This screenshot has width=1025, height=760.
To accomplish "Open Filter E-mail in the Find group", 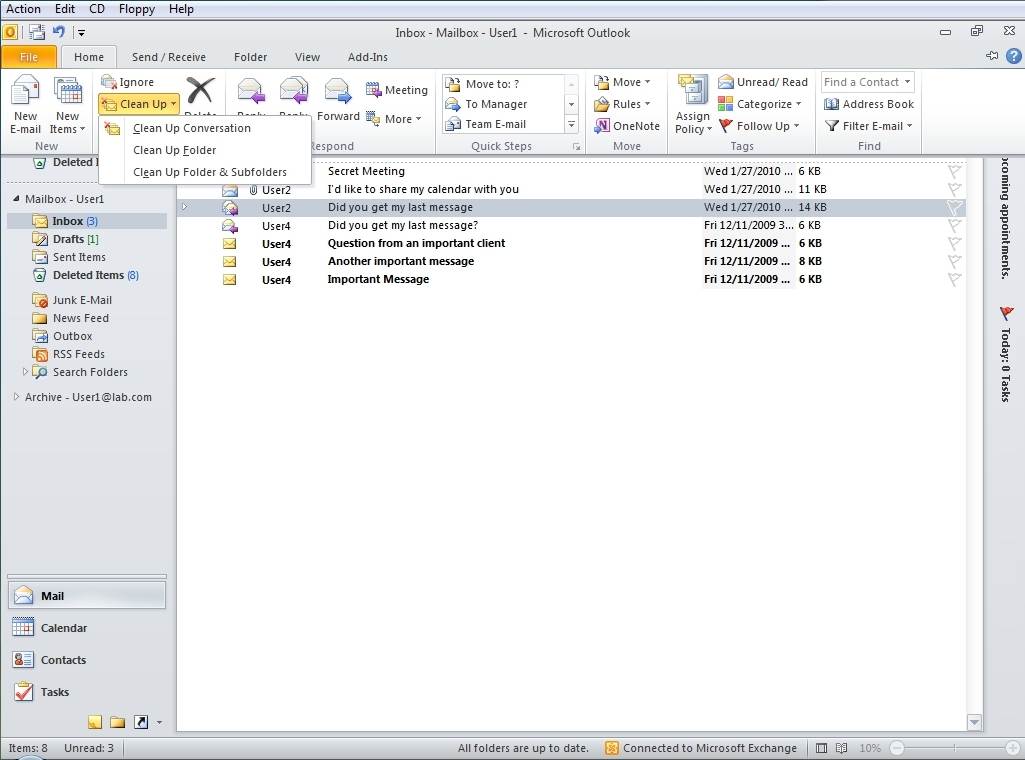I will point(868,125).
